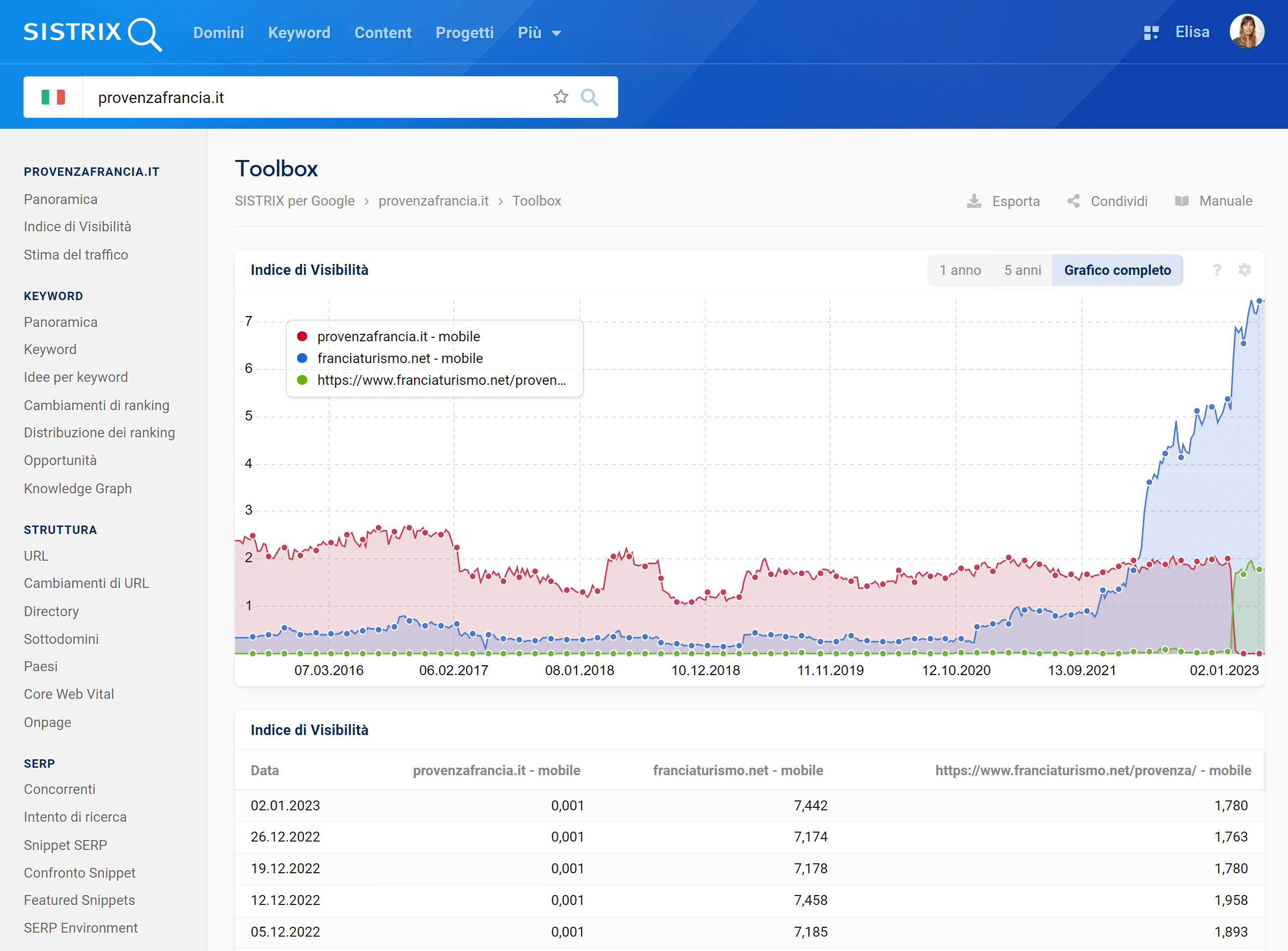The height and width of the screenshot is (951, 1288).
Task: Open Opportunità in sidebar
Action: click(x=60, y=461)
